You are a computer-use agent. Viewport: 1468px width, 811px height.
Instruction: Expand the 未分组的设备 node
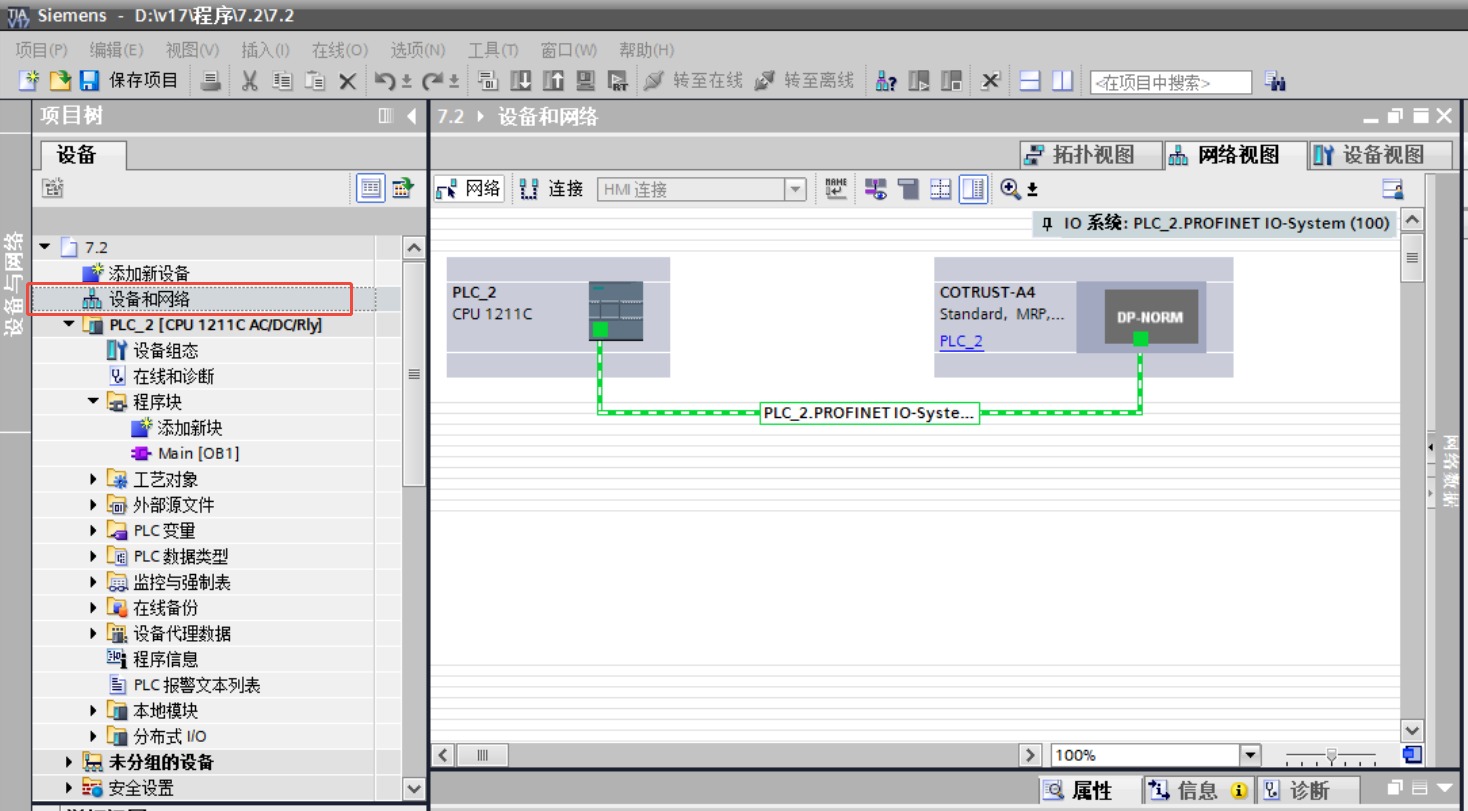pyautogui.click(x=69, y=762)
